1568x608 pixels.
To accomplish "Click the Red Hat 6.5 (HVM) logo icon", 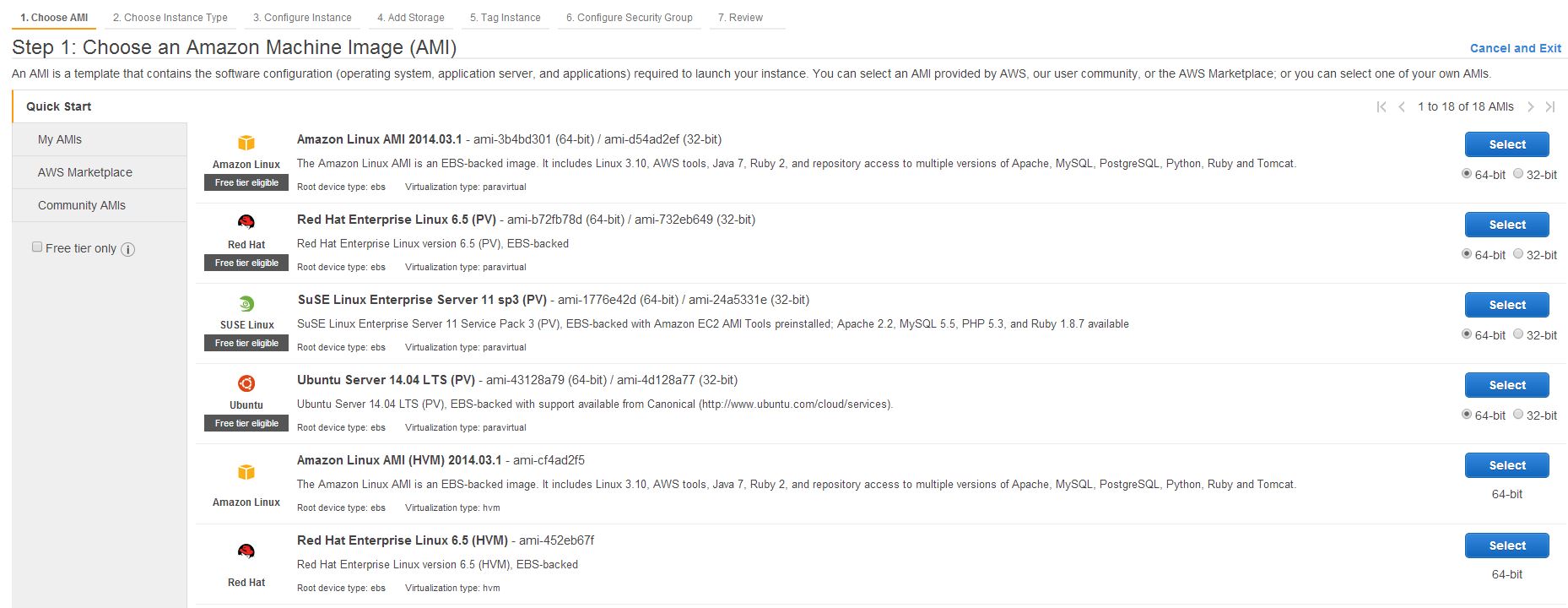I will click(246, 552).
